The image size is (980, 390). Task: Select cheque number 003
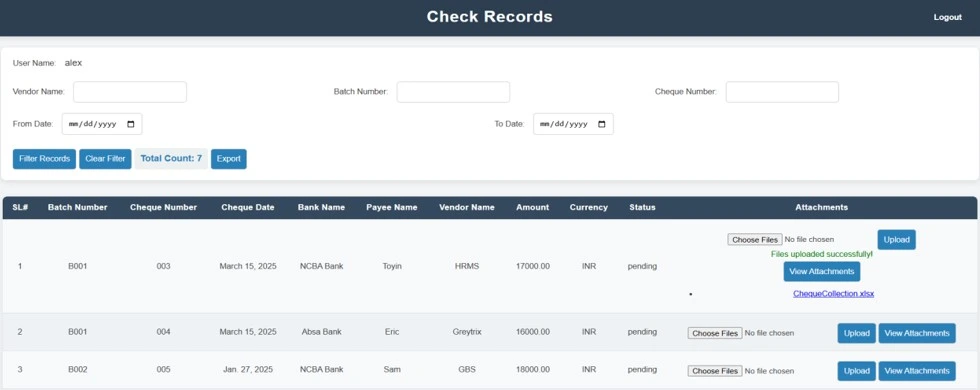[163, 266]
